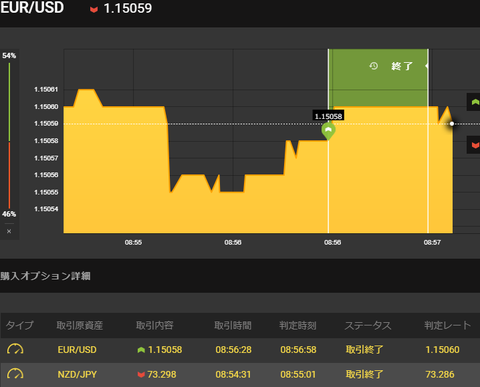Select the EUR/USD asset in trade row
Screen dimensions: 480x387
(x=77, y=350)
